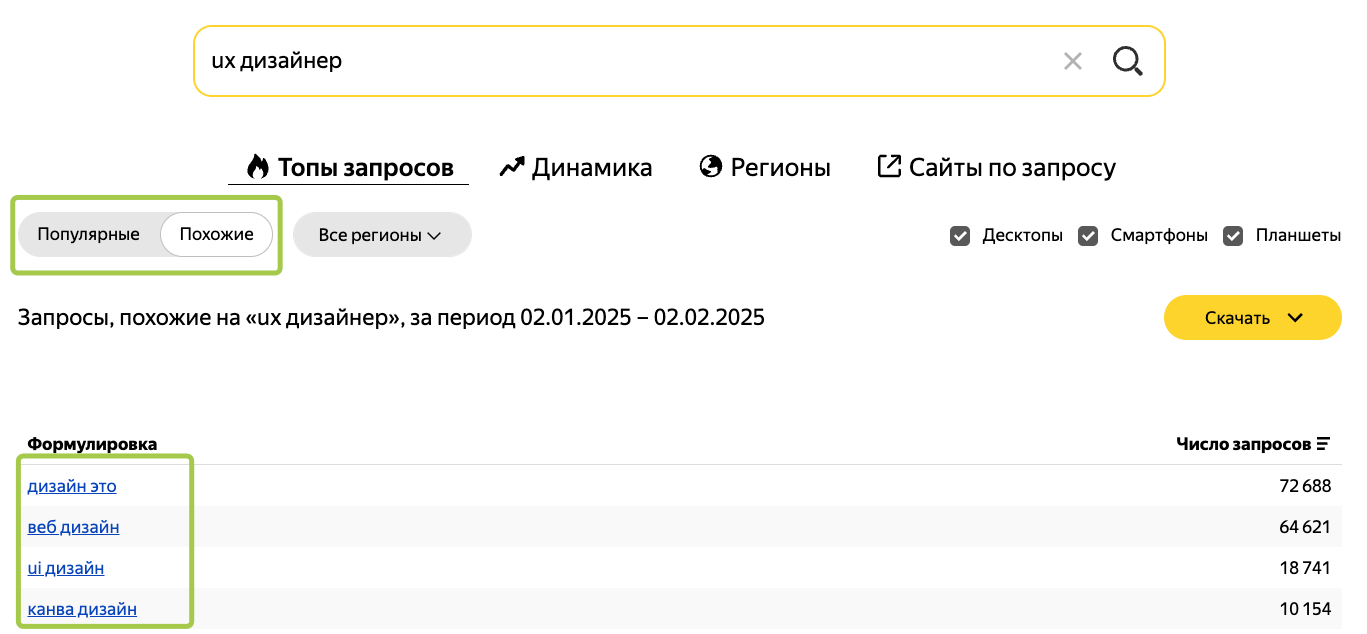The height and width of the screenshot is (634, 1367).
Task: Disable the Десктопы checkbox
Action: tap(959, 235)
